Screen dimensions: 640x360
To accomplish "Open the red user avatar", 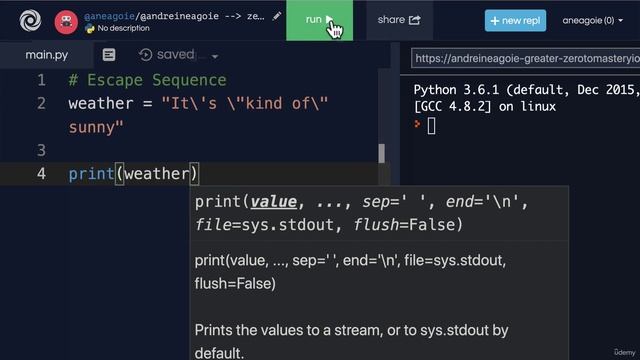I will coord(66,22).
